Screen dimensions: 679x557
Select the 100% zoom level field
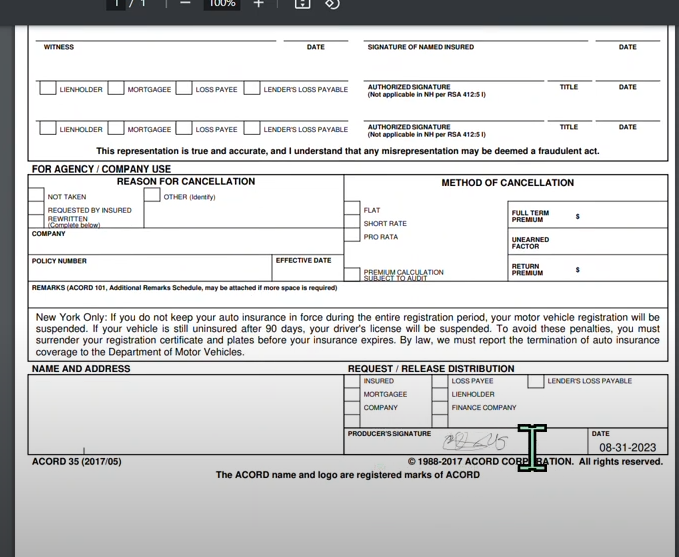222,3
